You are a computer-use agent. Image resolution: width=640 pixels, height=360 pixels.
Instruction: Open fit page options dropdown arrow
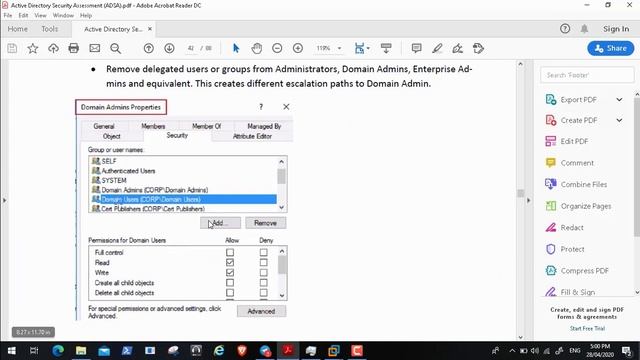[x=368, y=48]
